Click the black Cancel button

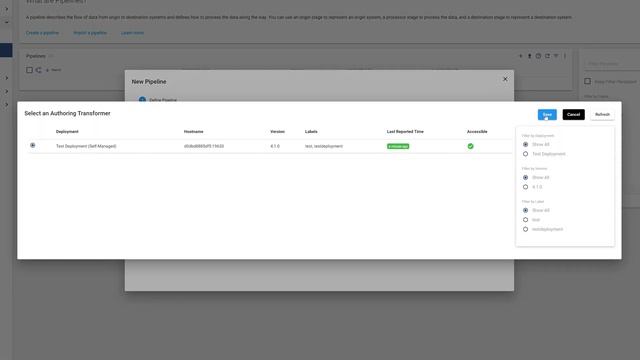coord(573,115)
